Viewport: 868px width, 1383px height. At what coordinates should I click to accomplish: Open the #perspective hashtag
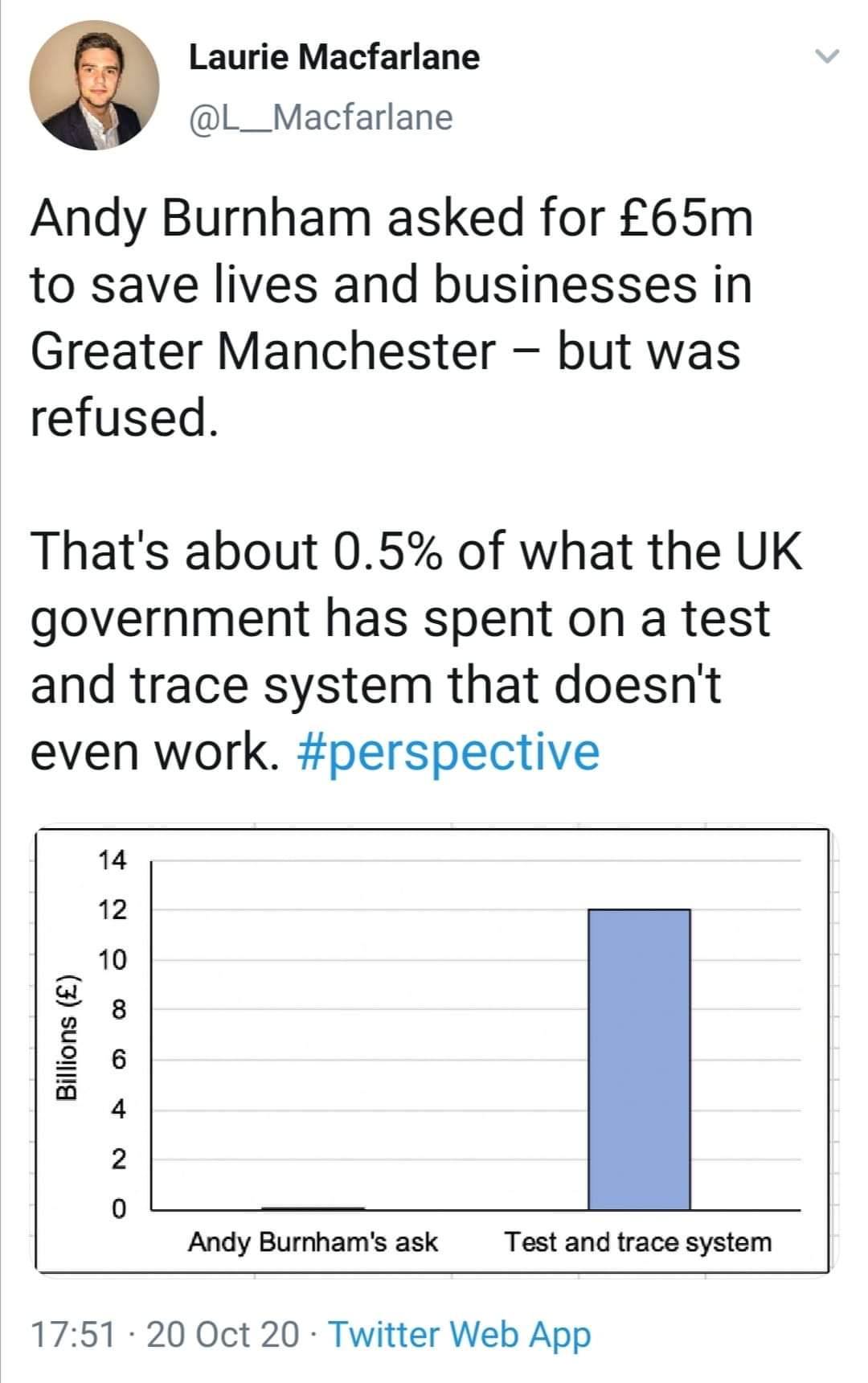click(448, 752)
